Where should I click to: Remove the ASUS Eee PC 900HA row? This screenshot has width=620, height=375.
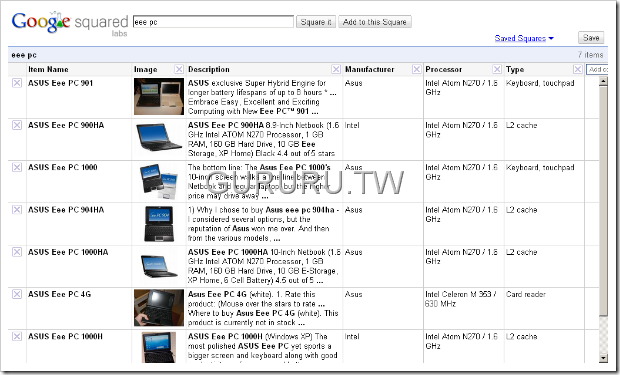pos(17,125)
